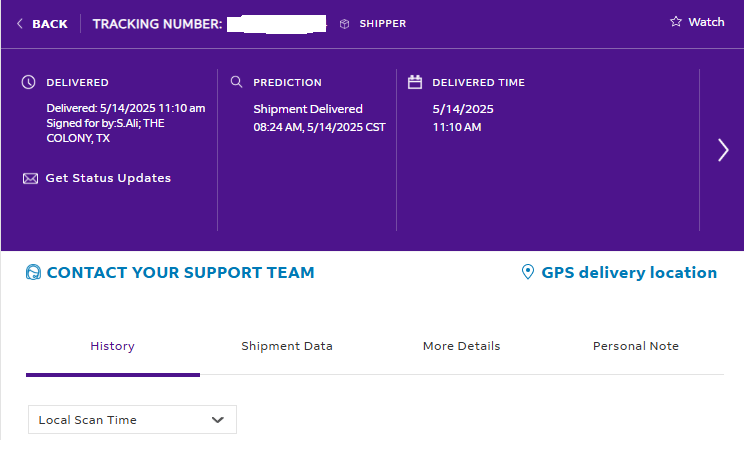Click the shipper package box icon

[x=344, y=24]
